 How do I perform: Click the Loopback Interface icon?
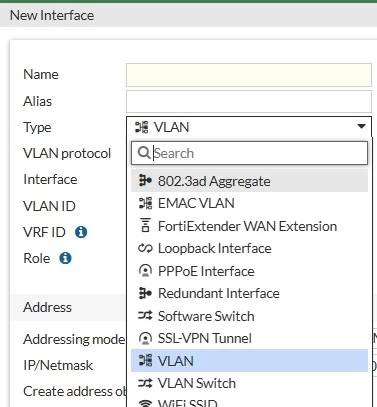(x=145, y=248)
